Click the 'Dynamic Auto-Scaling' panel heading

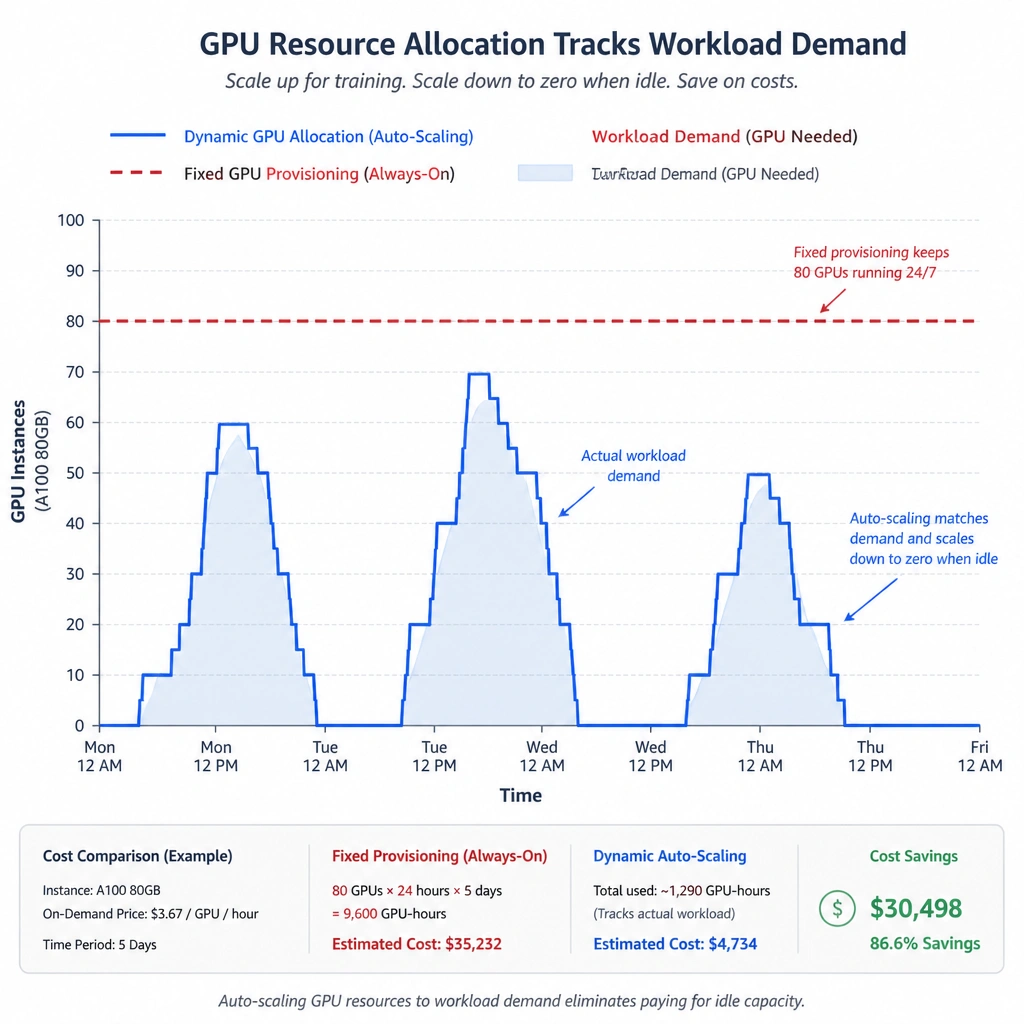point(670,856)
